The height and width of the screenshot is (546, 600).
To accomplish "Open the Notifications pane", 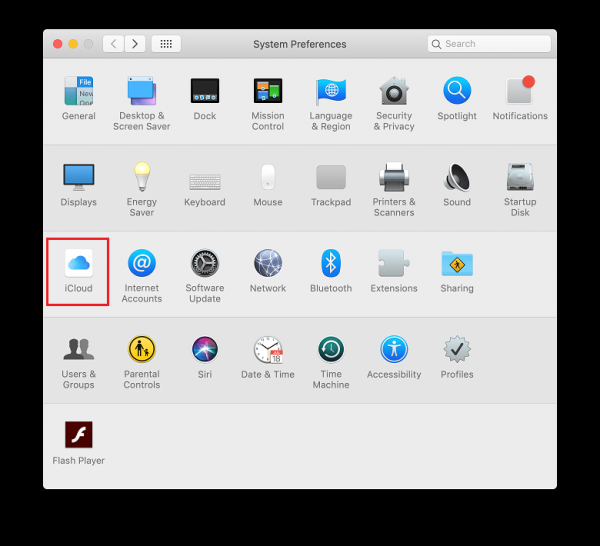I will 520,92.
